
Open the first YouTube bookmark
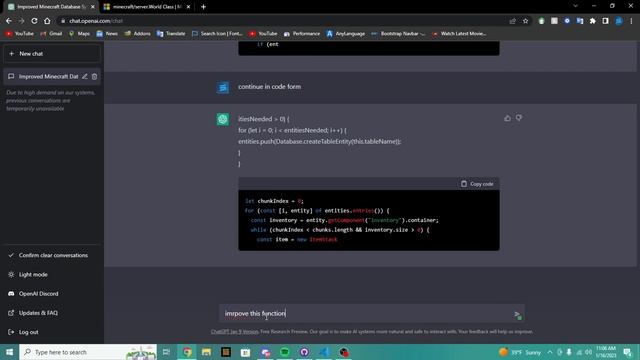[20, 33]
